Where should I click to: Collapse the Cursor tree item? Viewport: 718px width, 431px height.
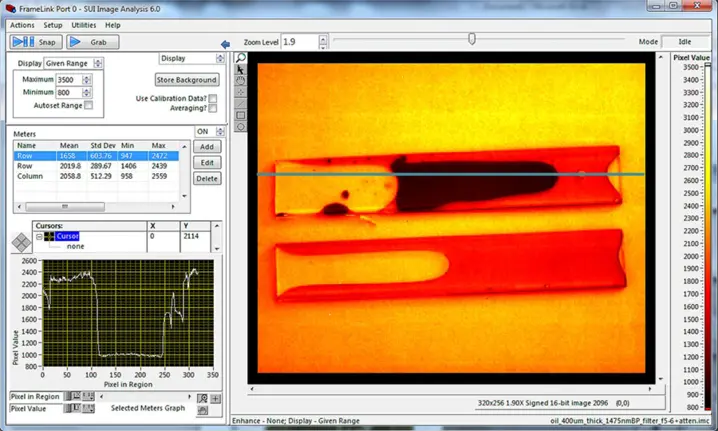(38, 236)
